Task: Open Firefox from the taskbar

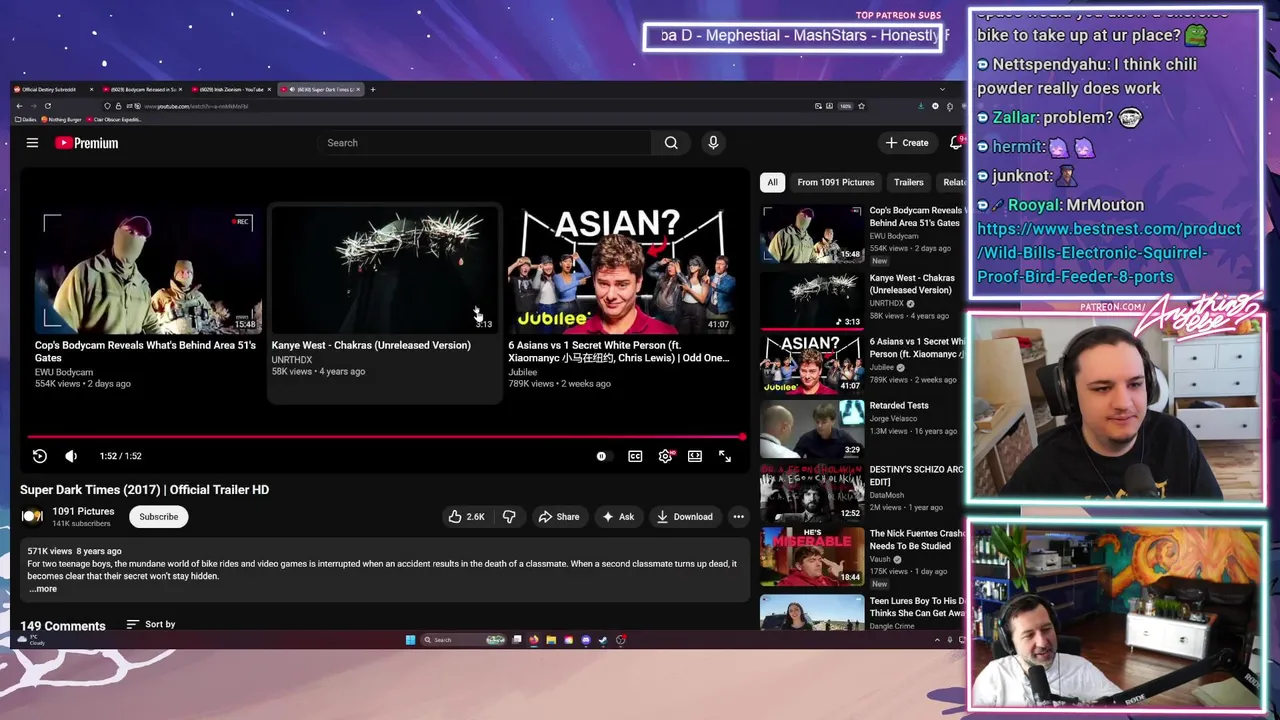Action: (534, 640)
